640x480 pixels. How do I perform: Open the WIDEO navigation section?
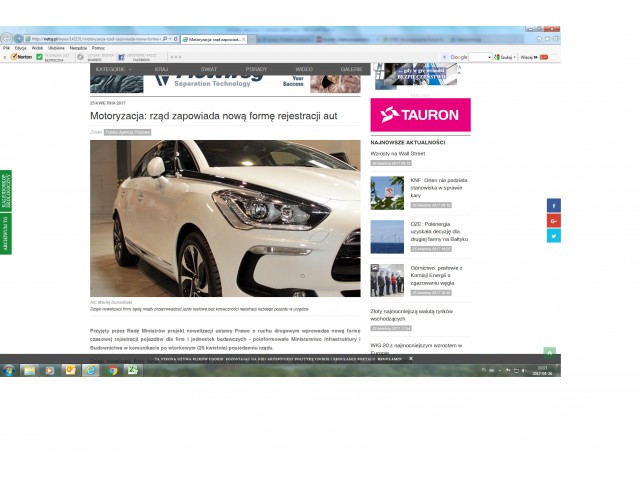304,70
